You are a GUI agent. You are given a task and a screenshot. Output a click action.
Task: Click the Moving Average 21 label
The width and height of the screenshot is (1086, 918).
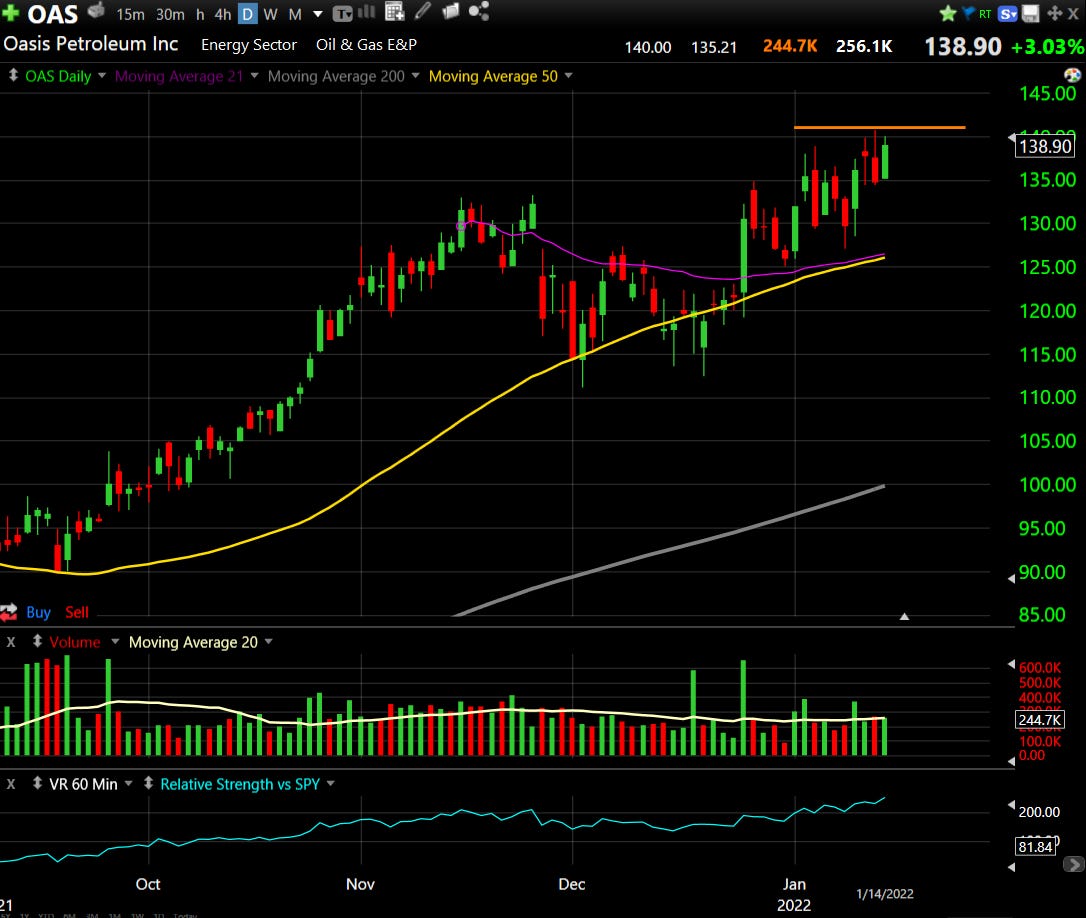coord(179,76)
